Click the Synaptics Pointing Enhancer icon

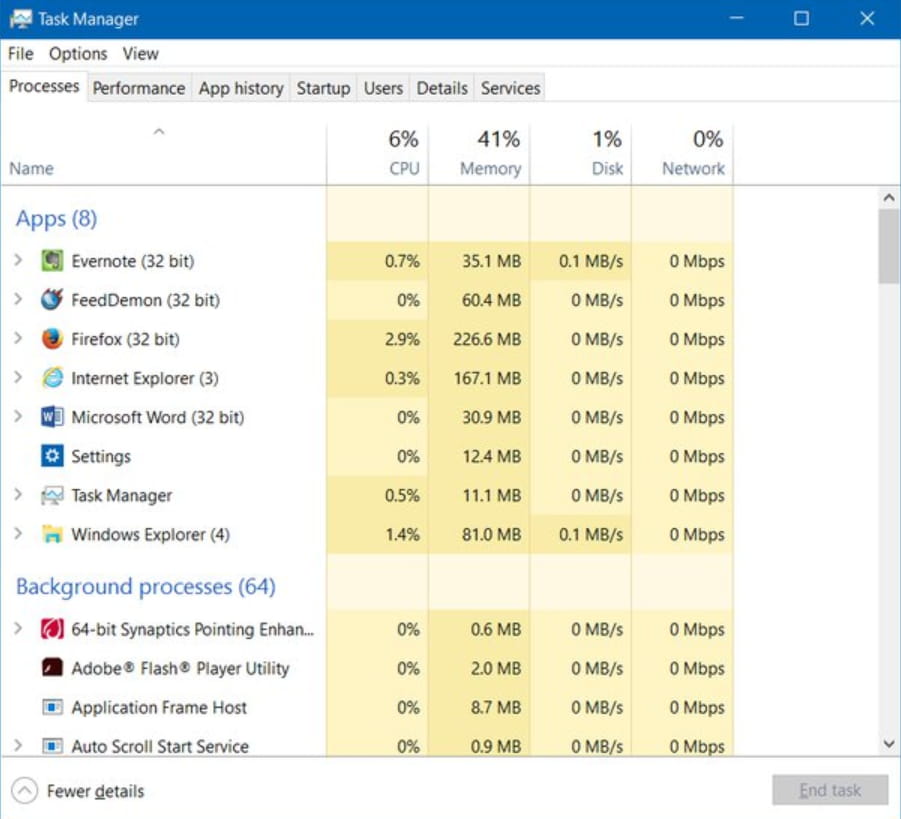point(52,629)
